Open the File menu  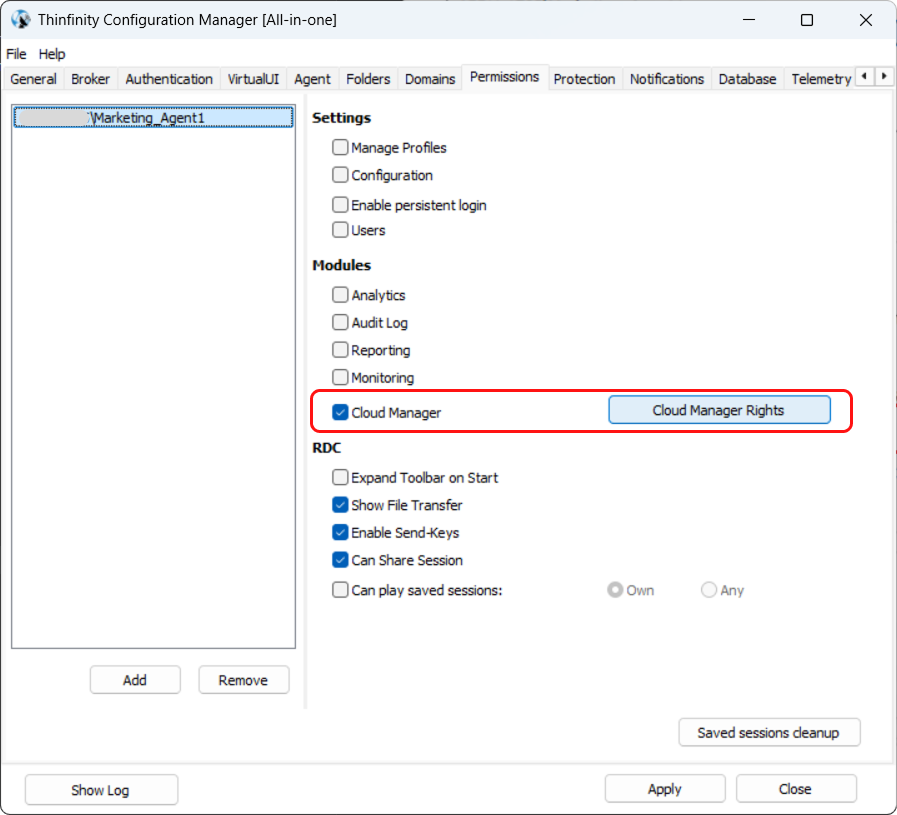(x=16, y=54)
